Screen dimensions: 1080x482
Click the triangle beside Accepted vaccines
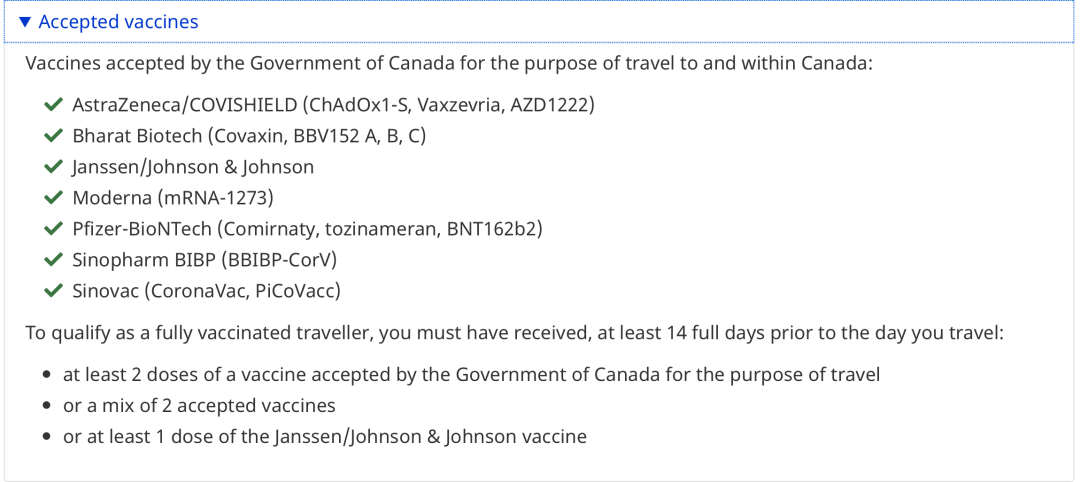click(26, 22)
